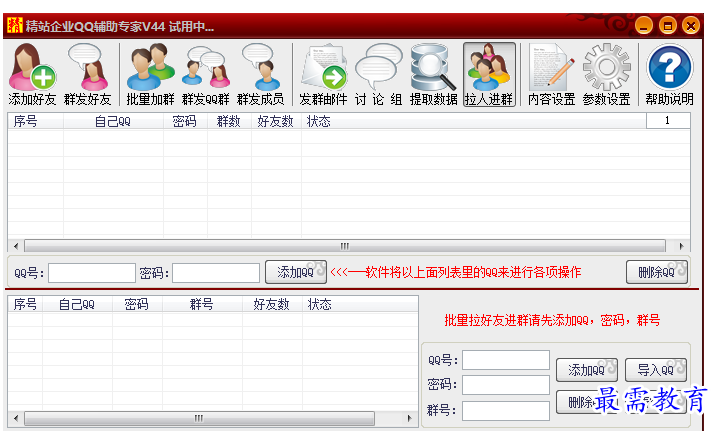Click 好友数 column header in upper table
Screen dimensions: 716x431
click(276, 121)
